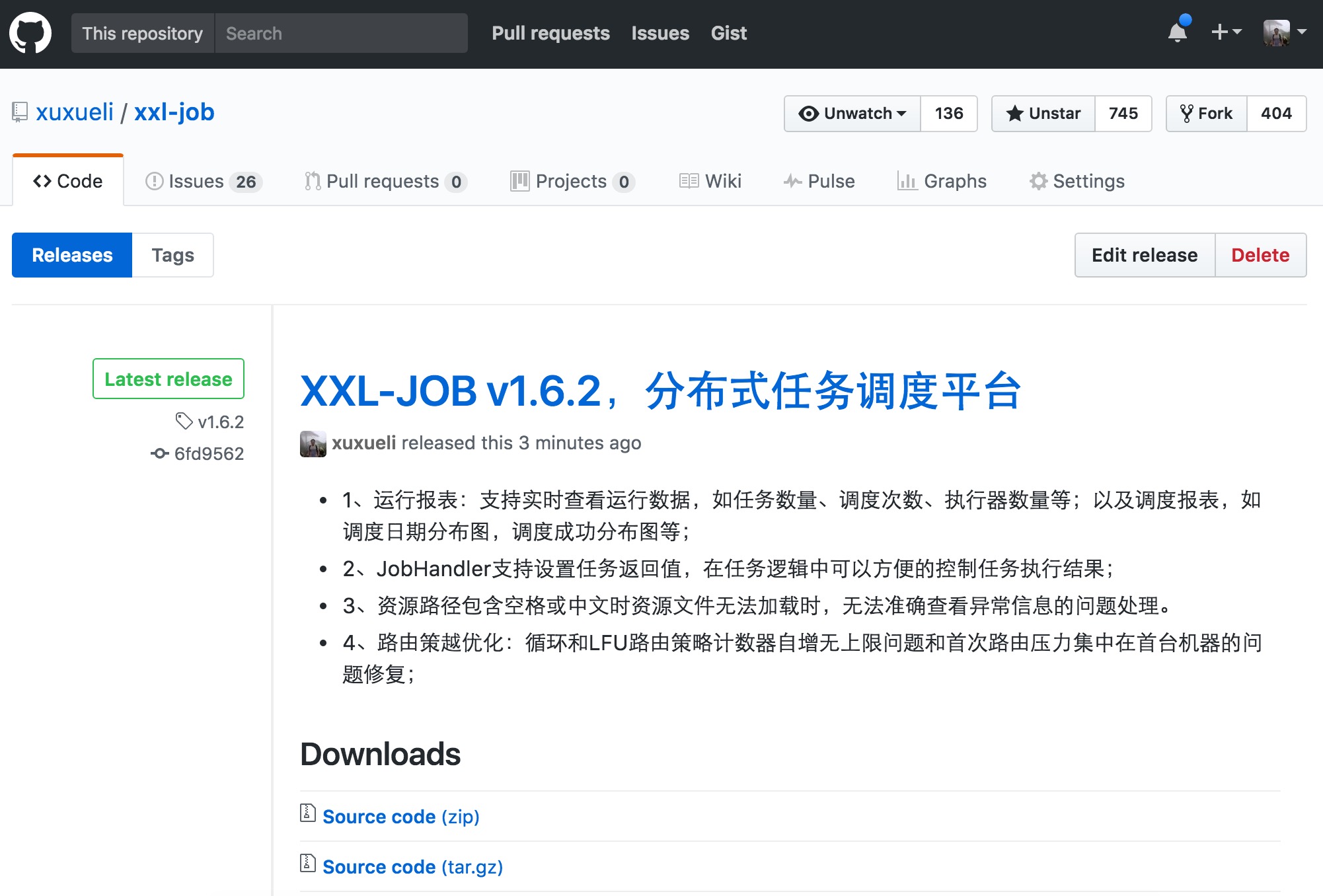This screenshot has width=1323, height=896.
Task: Click release note item 2 about JobHandler
Action: coord(728,569)
